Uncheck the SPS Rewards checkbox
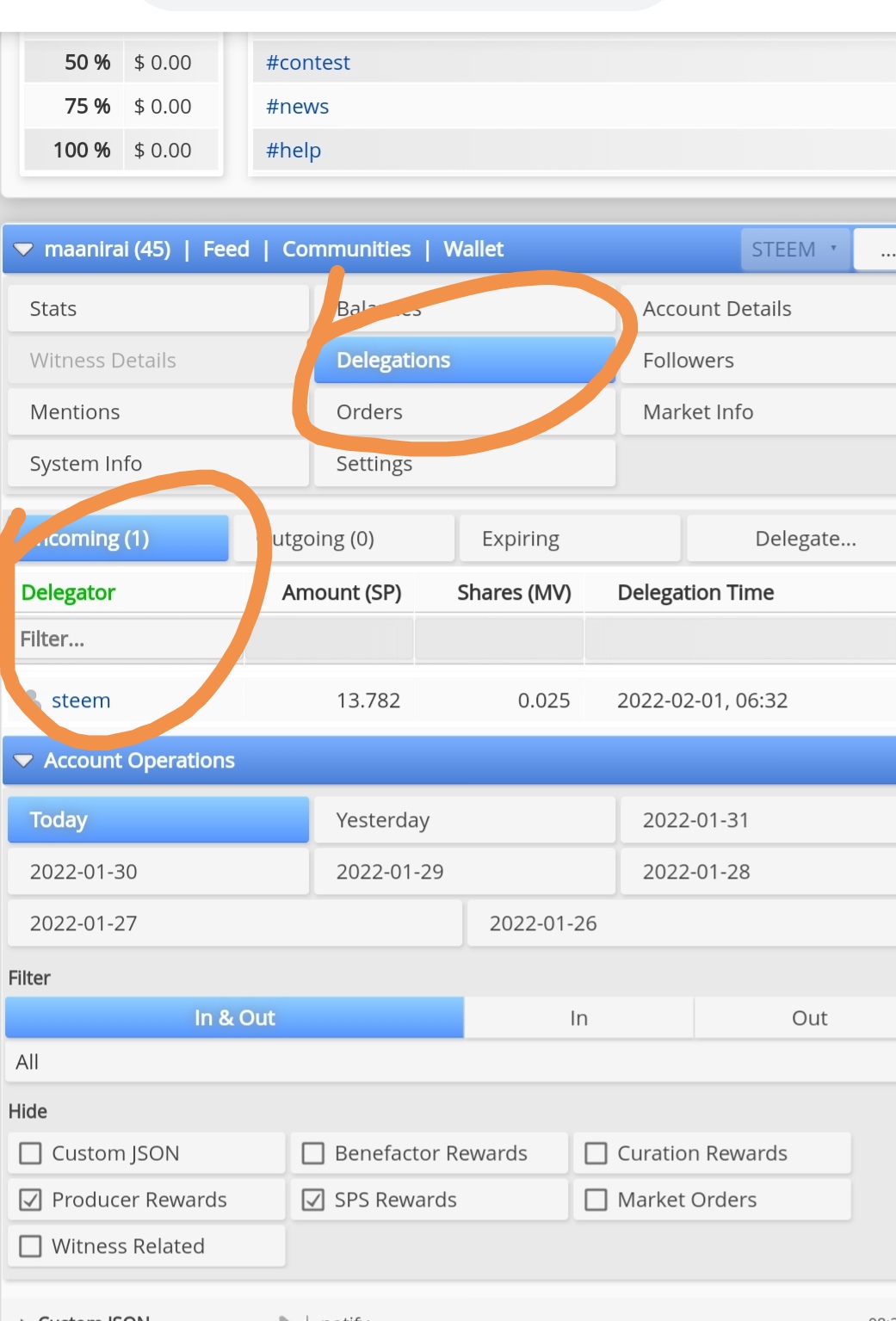Image resolution: width=896 pixels, height=1321 pixels. point(313,1200)
